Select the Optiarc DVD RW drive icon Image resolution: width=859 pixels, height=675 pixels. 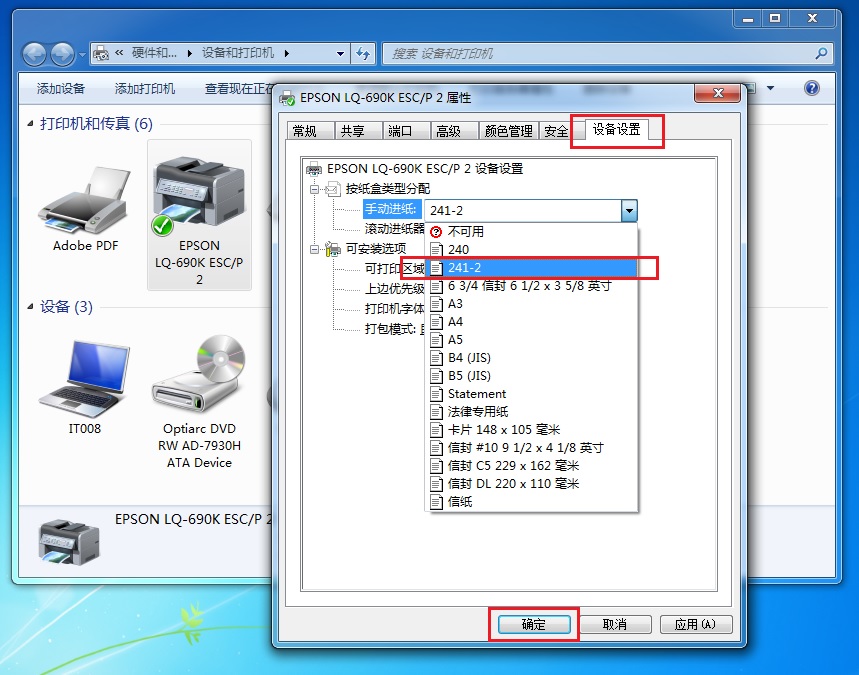(x=199, y=374)
